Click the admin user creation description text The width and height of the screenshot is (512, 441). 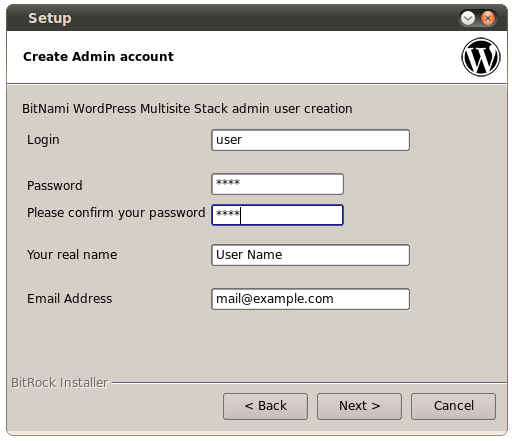[187, 109]
